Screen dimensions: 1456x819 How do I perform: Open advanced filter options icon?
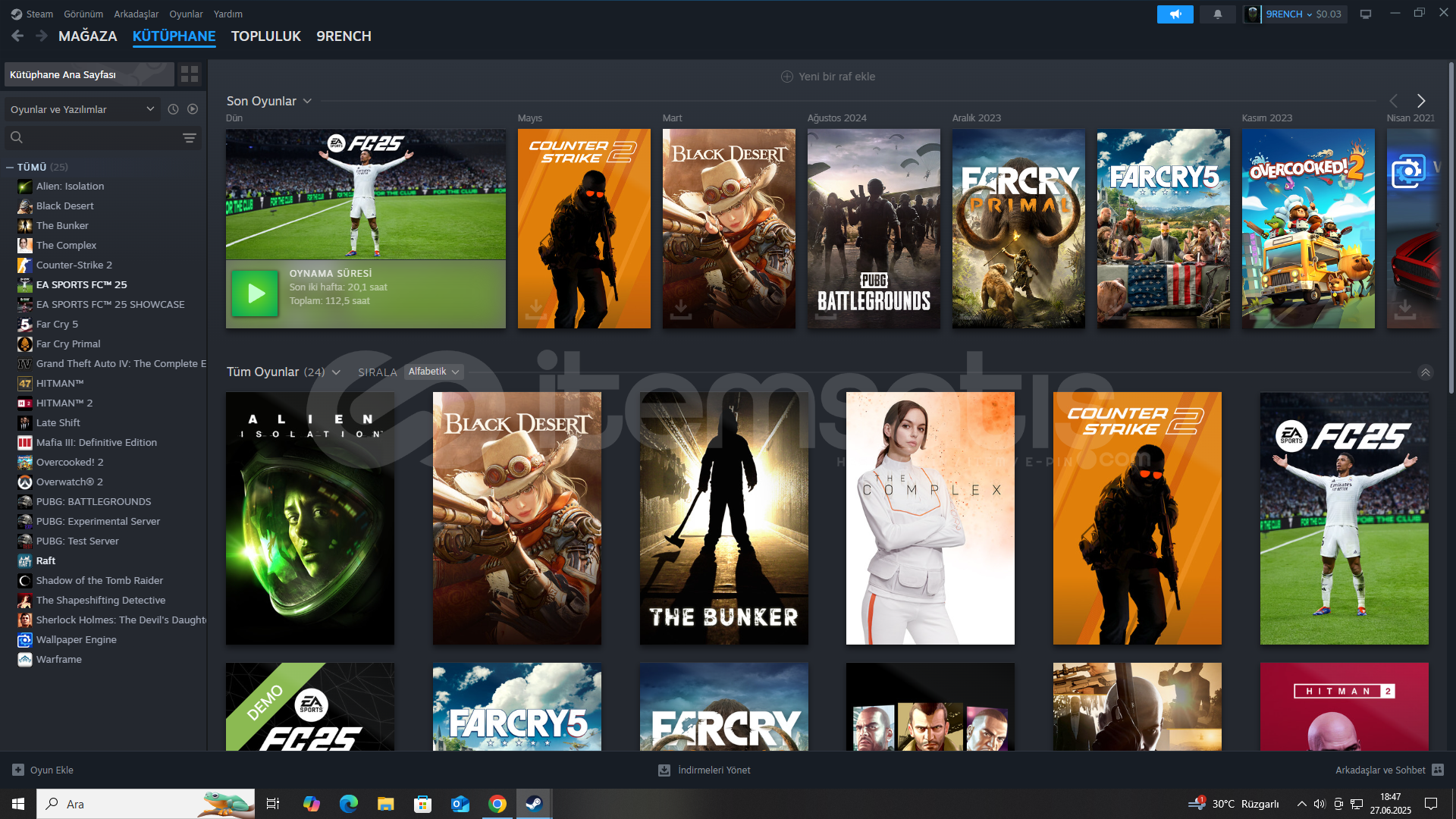[190, 138]
